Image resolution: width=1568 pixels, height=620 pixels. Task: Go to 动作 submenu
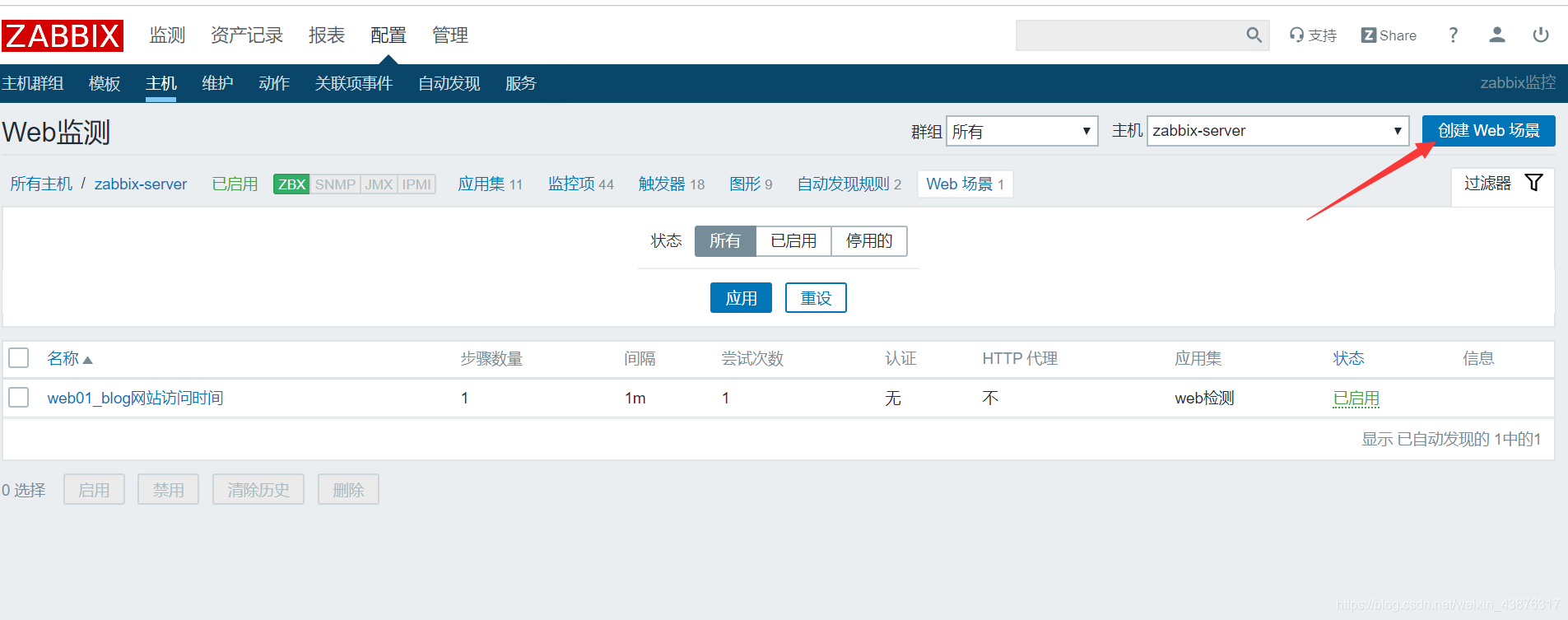[274, 83]
